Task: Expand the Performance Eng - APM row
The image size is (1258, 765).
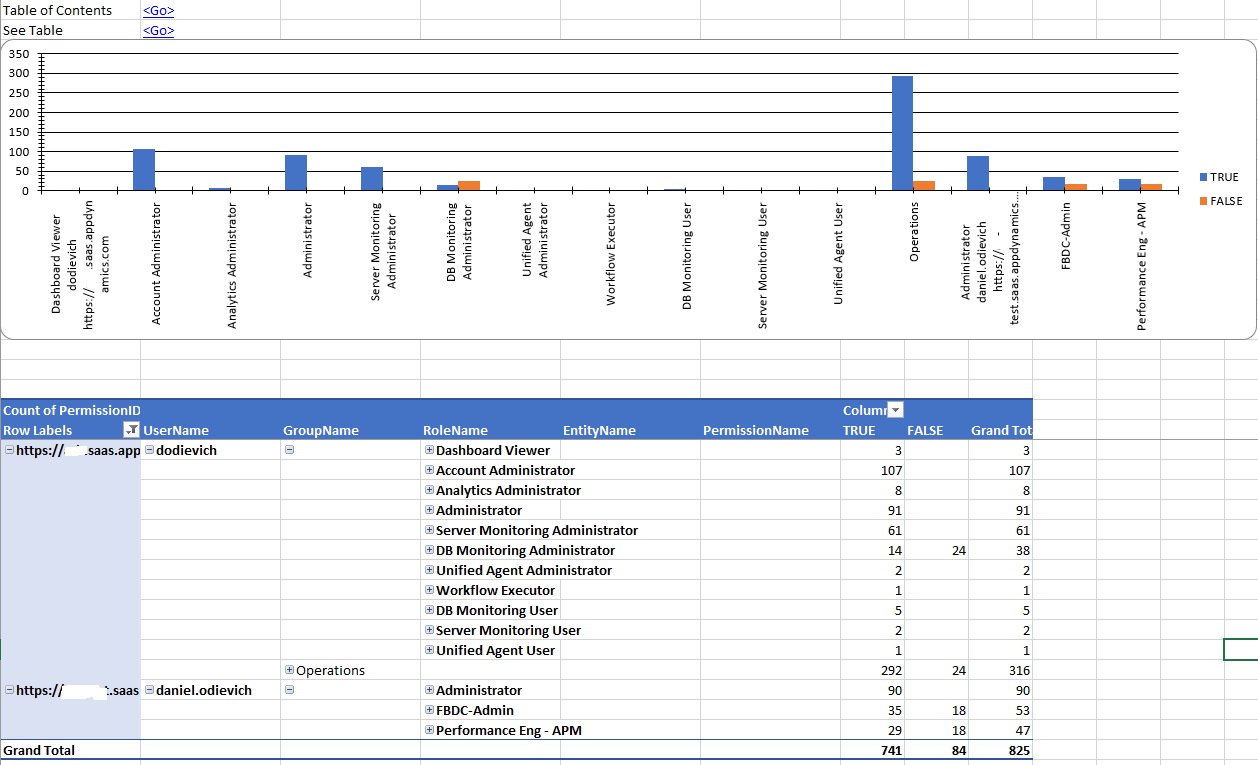Action: pos(430,730)
